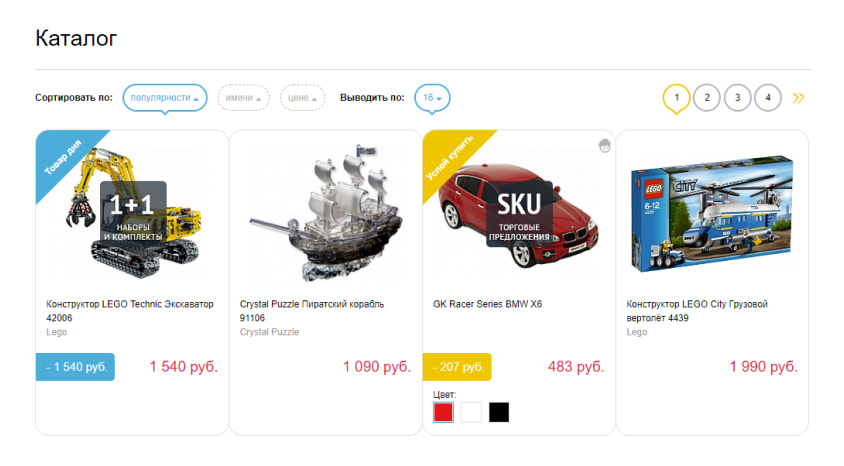Click the blue -1 540 руб. discount label
844x466 pixels.
tap(75, 367)
